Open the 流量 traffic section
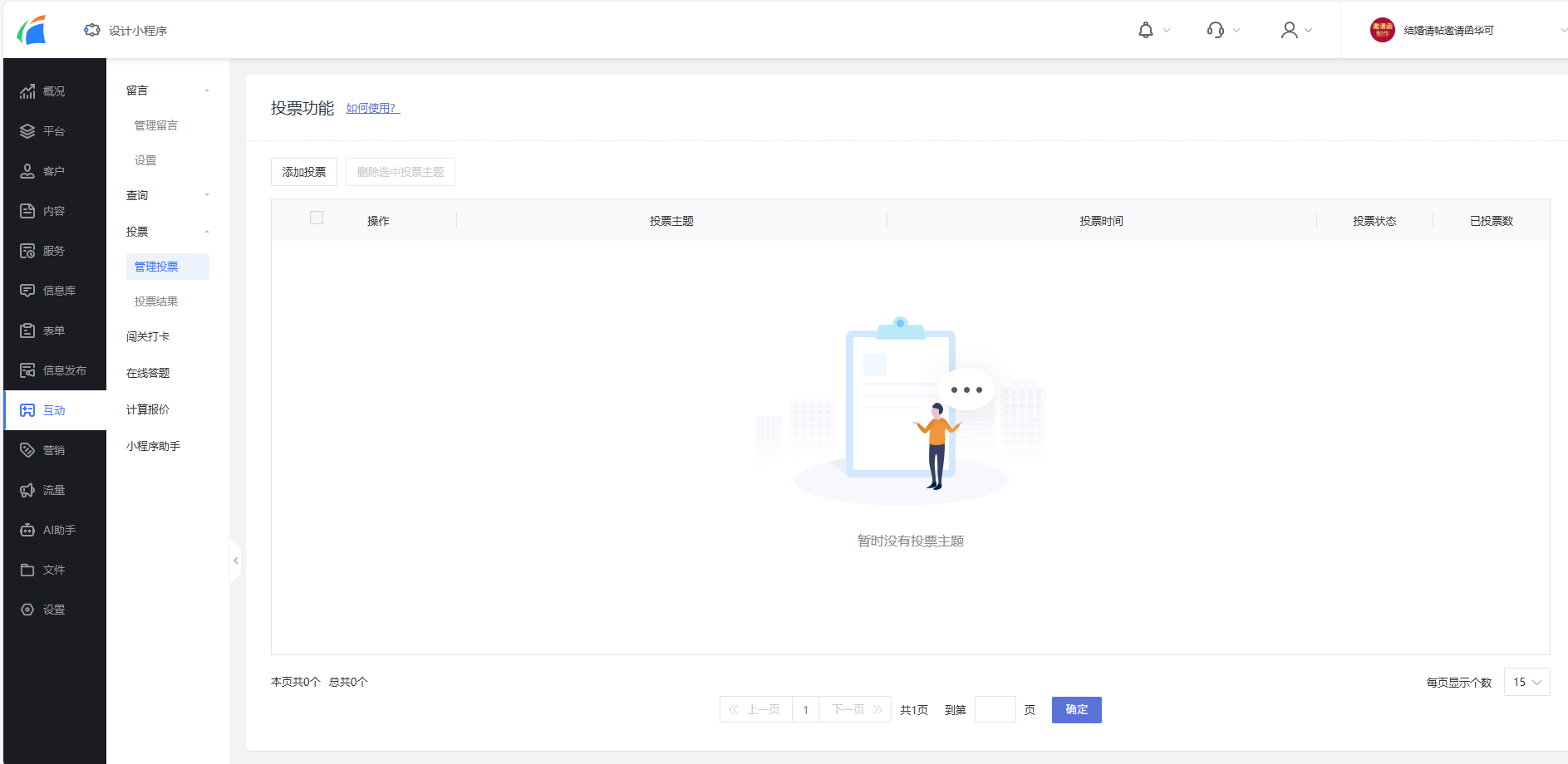The image size is (1568, 764). [x=53, y=489]
